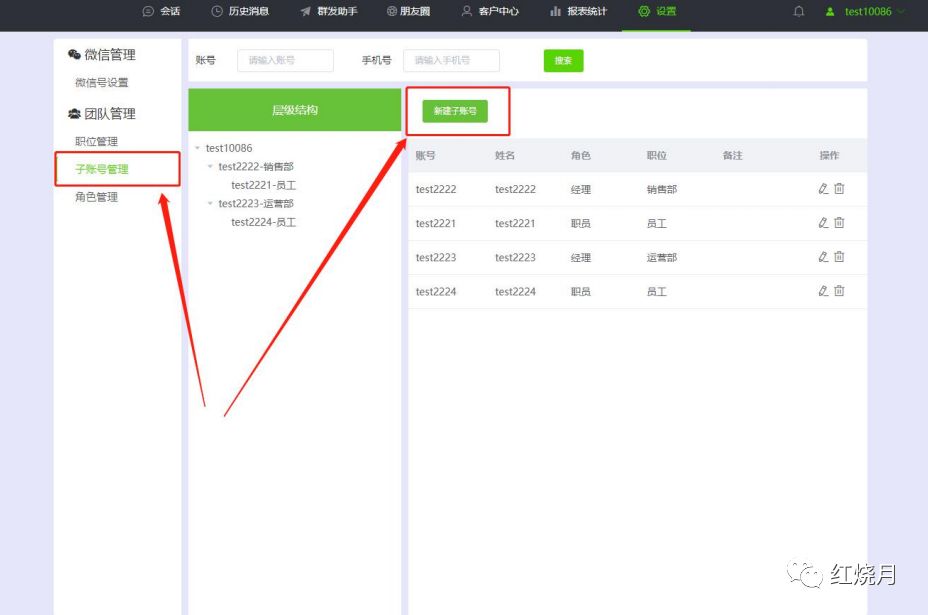Delete the test2222 account row
The width and height of the screenshot is (928, 615).
tap(839, 189)
